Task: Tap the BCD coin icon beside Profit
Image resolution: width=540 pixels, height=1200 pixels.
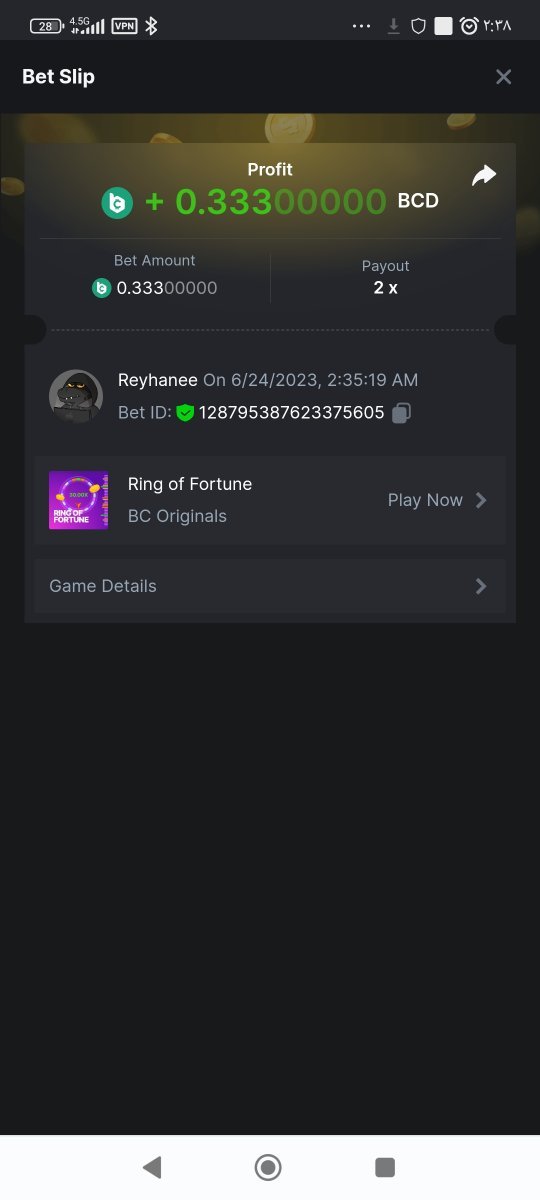Action: tap(117, 203)
